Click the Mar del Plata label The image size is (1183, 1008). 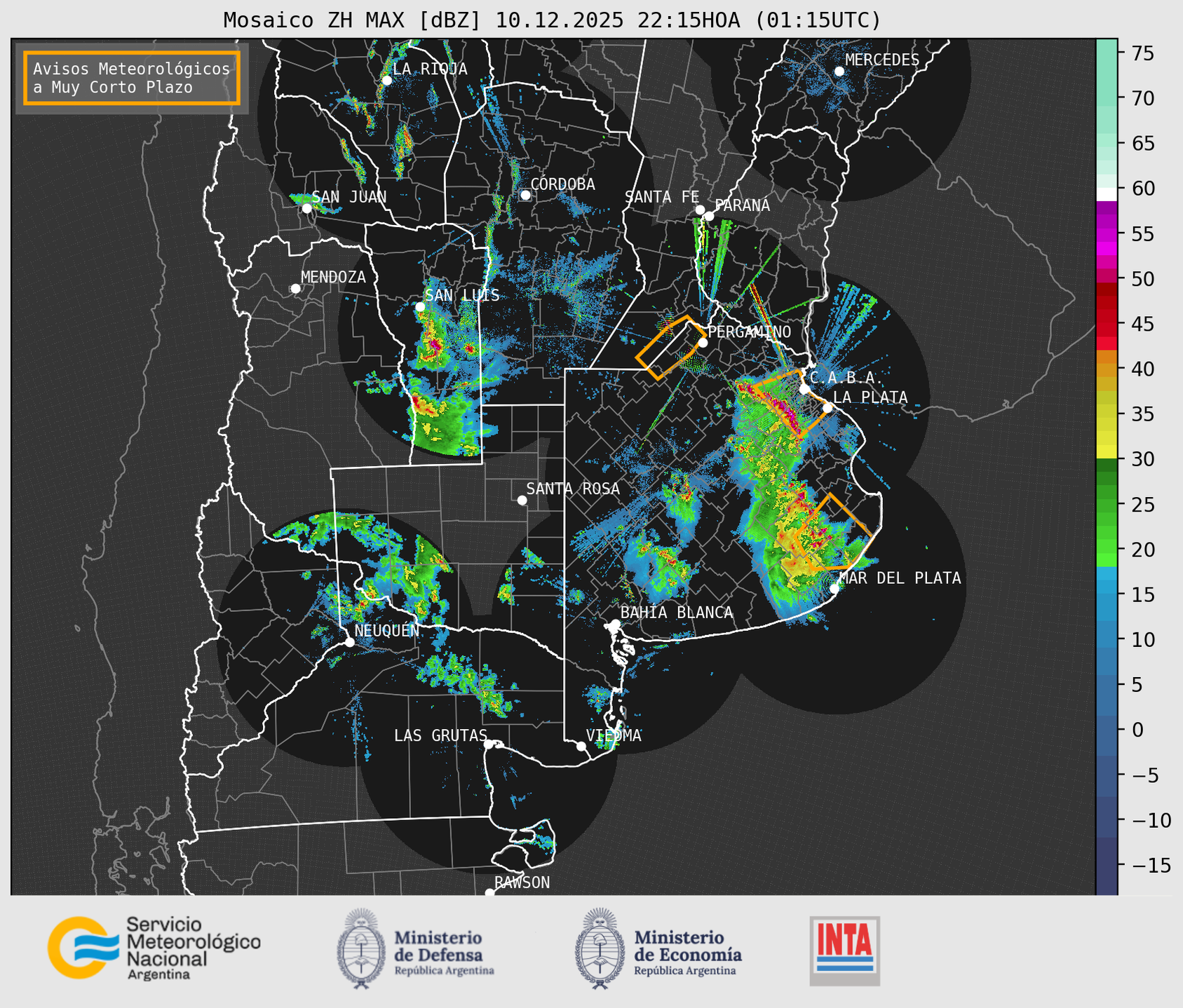(900, 578)
